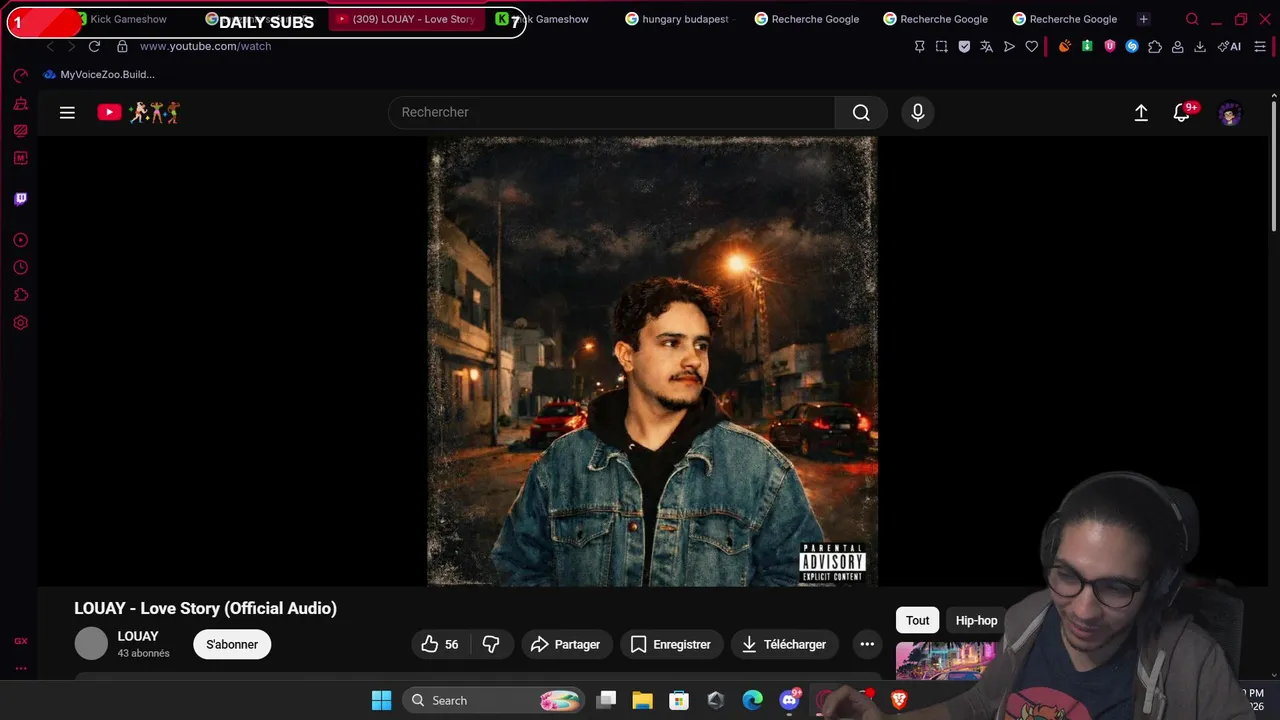Open Extensions cube icon in sidebar
The image size is (1280, 720).
20,295
